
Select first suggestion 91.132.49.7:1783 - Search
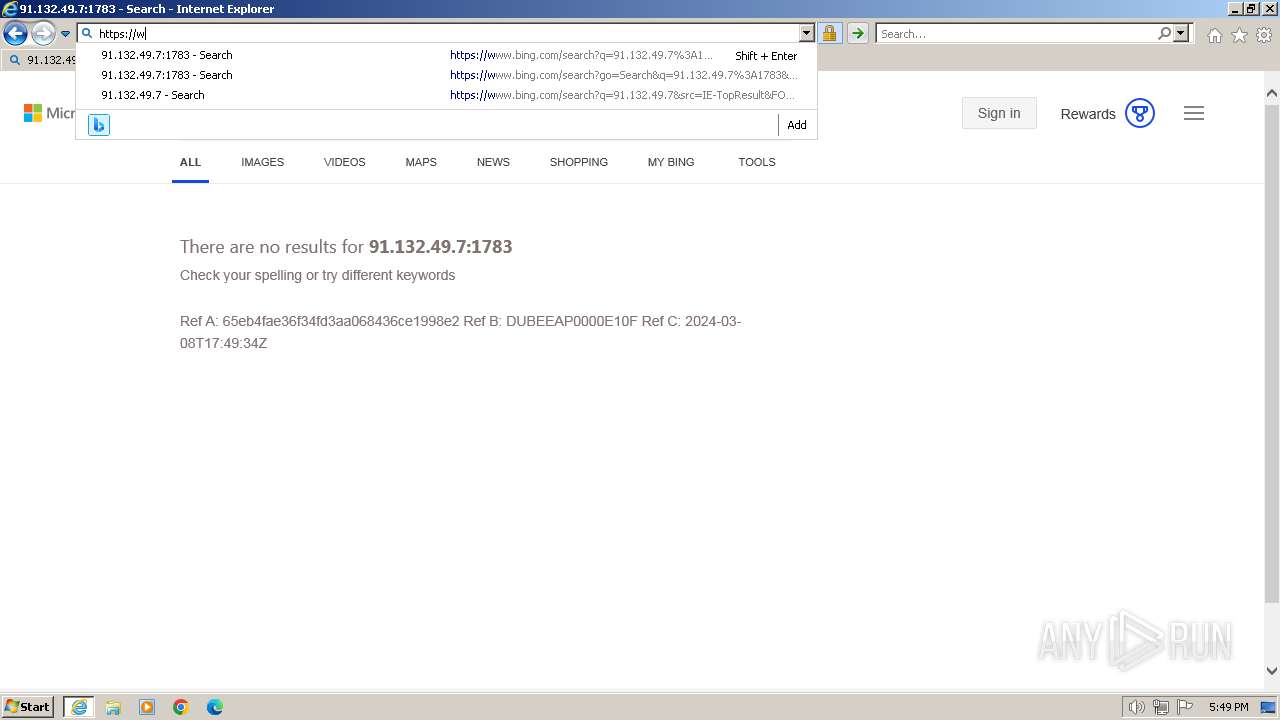click(x=446, y=55)
